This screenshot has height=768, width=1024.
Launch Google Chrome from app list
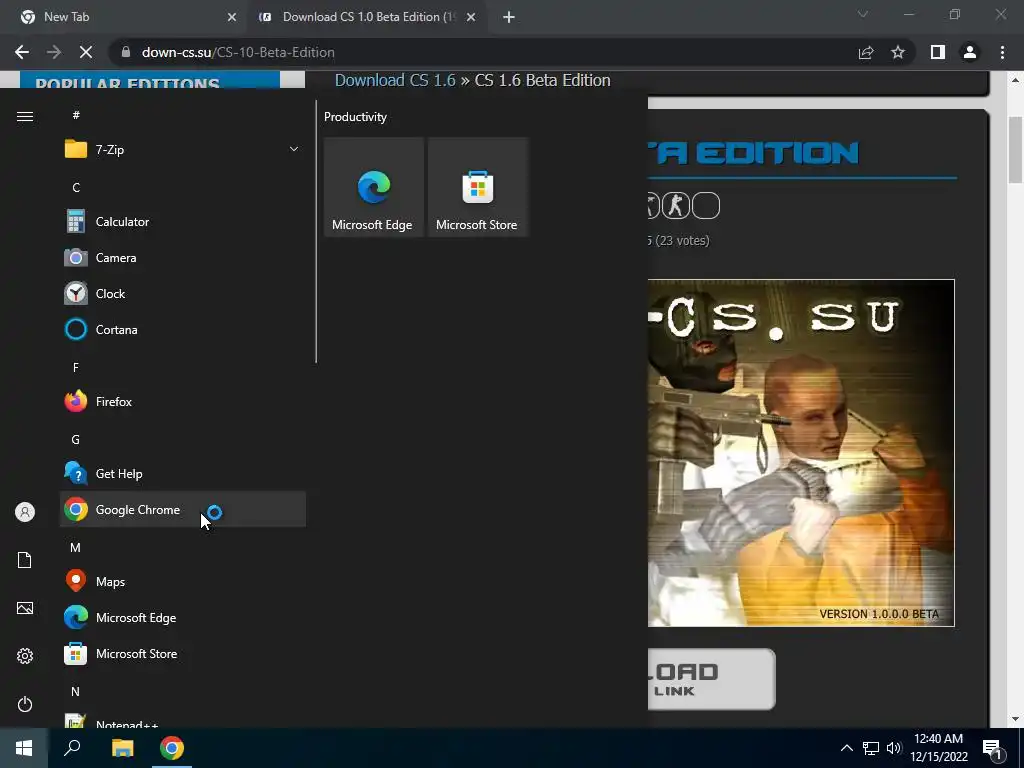[182, 509]
